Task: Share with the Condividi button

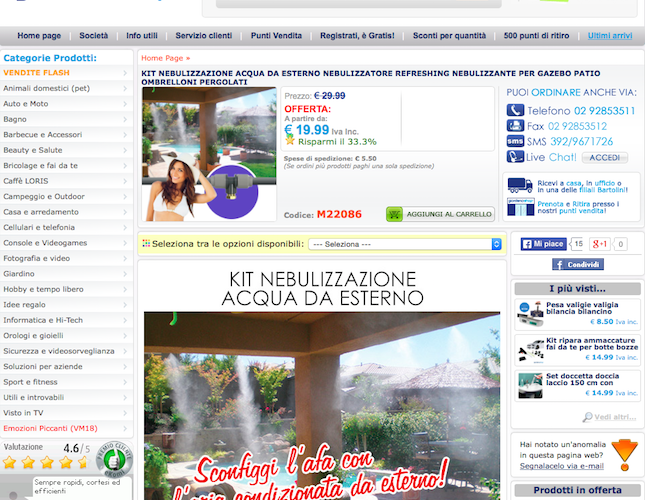Action: point(578,264)
